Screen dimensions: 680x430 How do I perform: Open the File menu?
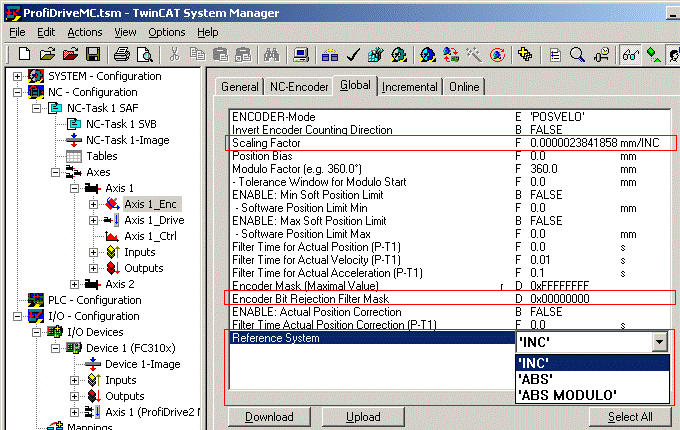click(17, 33)
